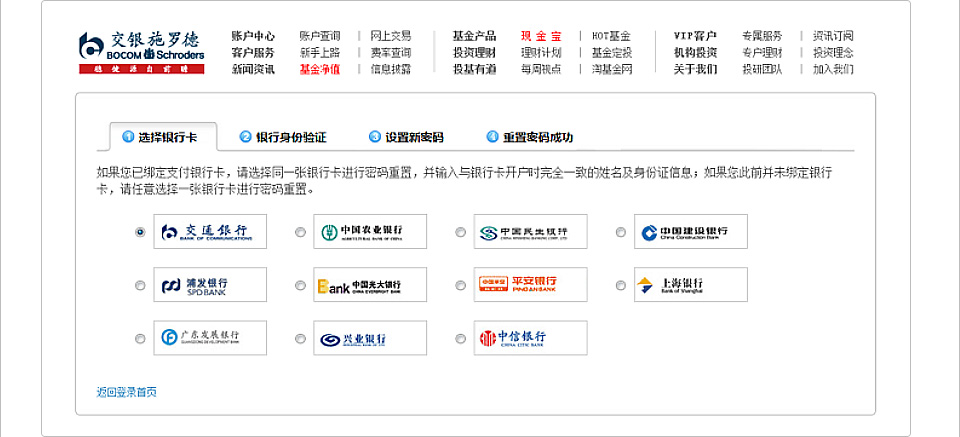
Task: Open the 基金产品 menu
Action: [x=474, y=36]
